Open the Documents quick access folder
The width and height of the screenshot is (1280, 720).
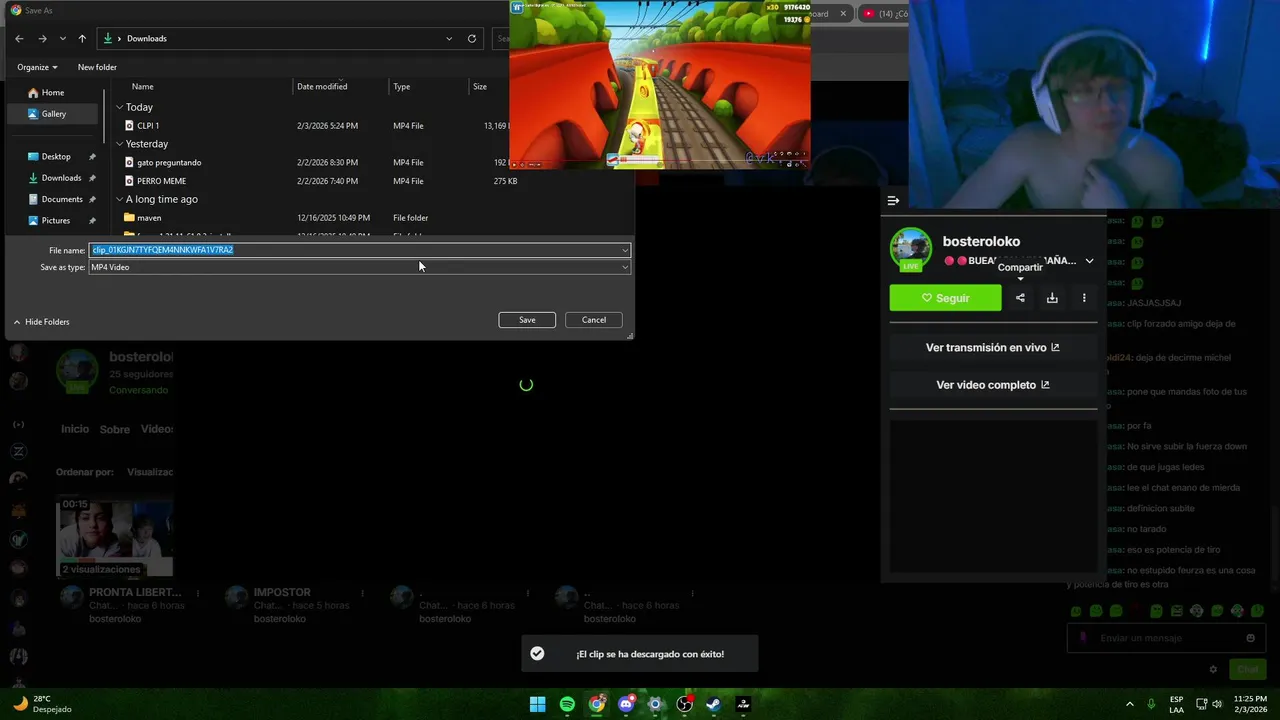coord(62,199)
